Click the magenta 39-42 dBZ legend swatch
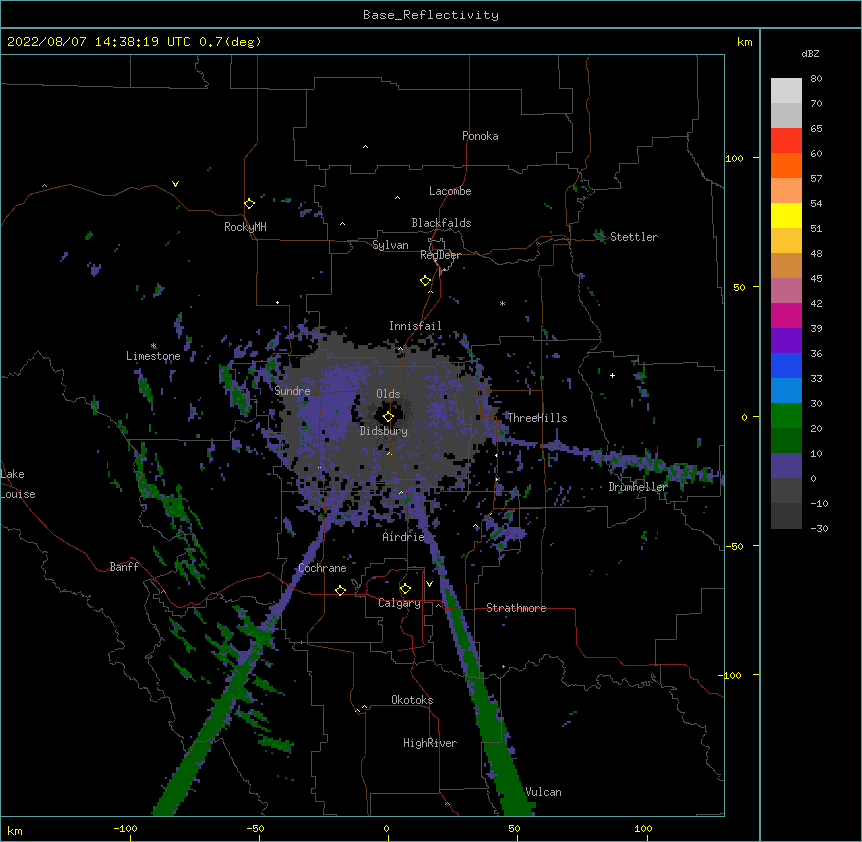The height and width of the screenshot is (842, 862). 786,316
